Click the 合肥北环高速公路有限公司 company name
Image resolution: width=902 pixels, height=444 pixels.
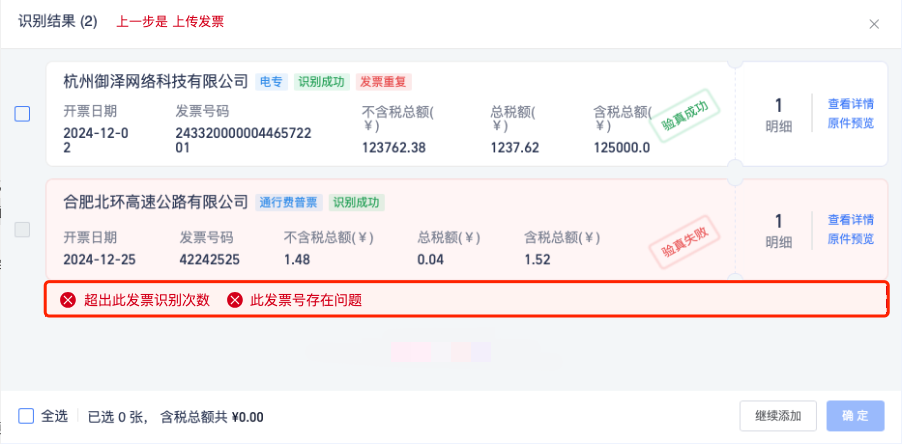tap(156, 202)
